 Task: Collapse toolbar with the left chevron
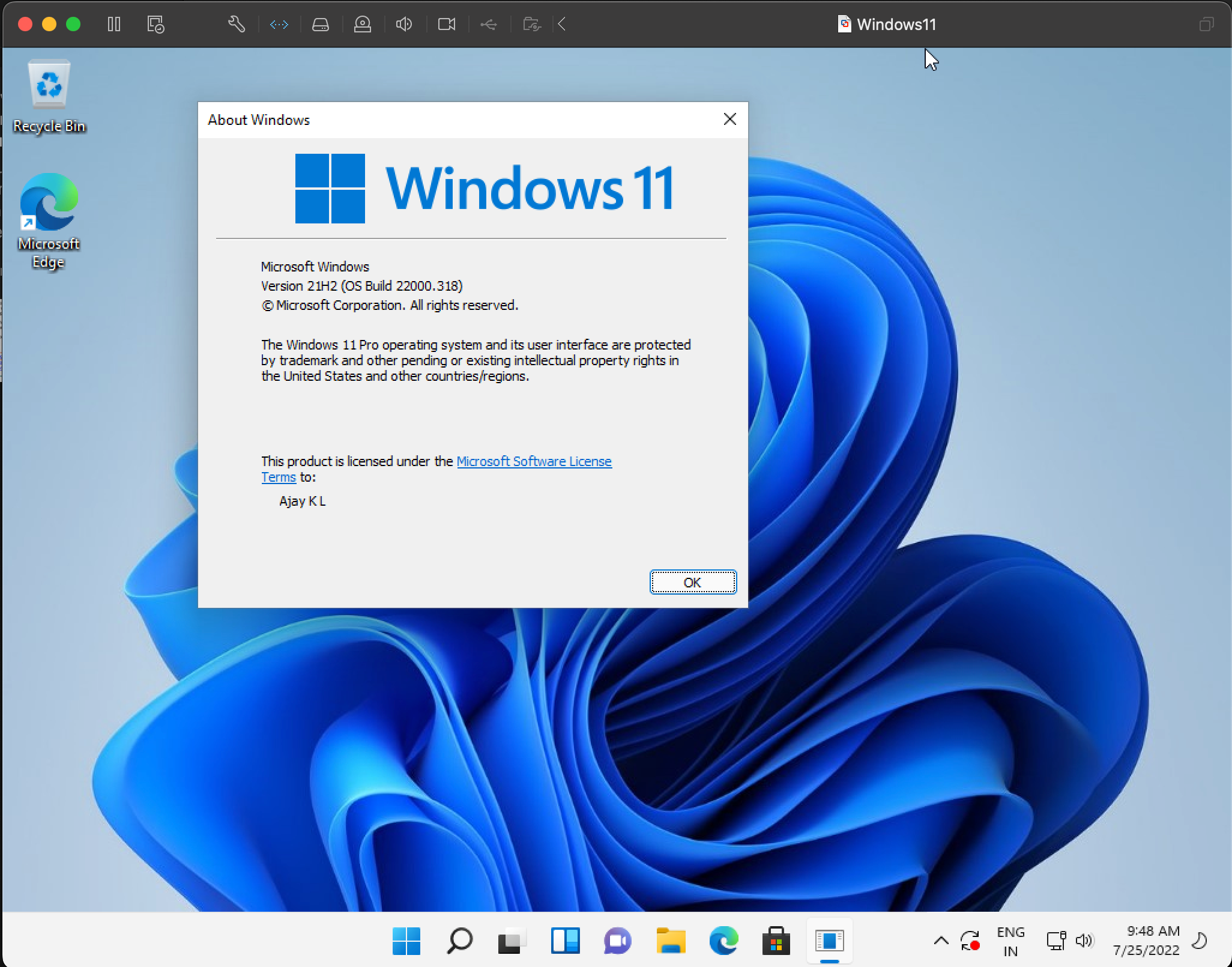pyautogui.click(x=562, y=24)
